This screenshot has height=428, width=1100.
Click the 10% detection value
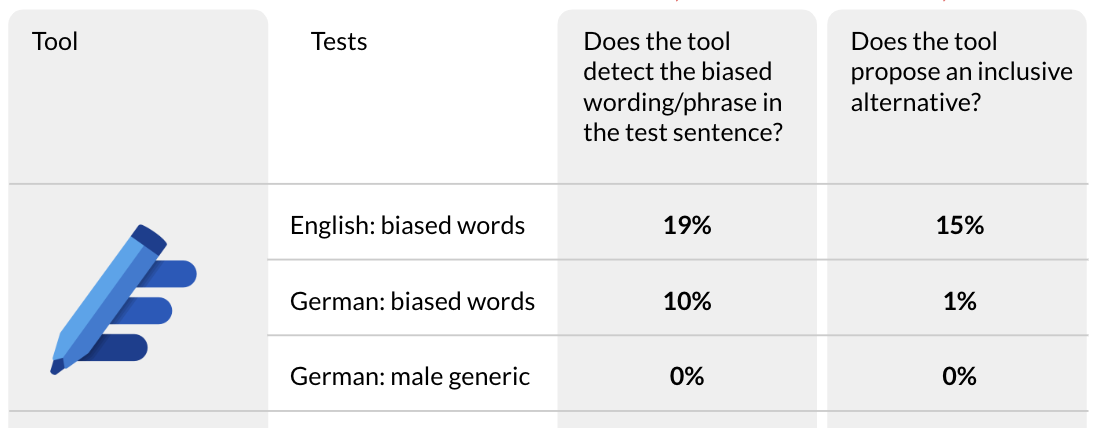pos(687,301)
